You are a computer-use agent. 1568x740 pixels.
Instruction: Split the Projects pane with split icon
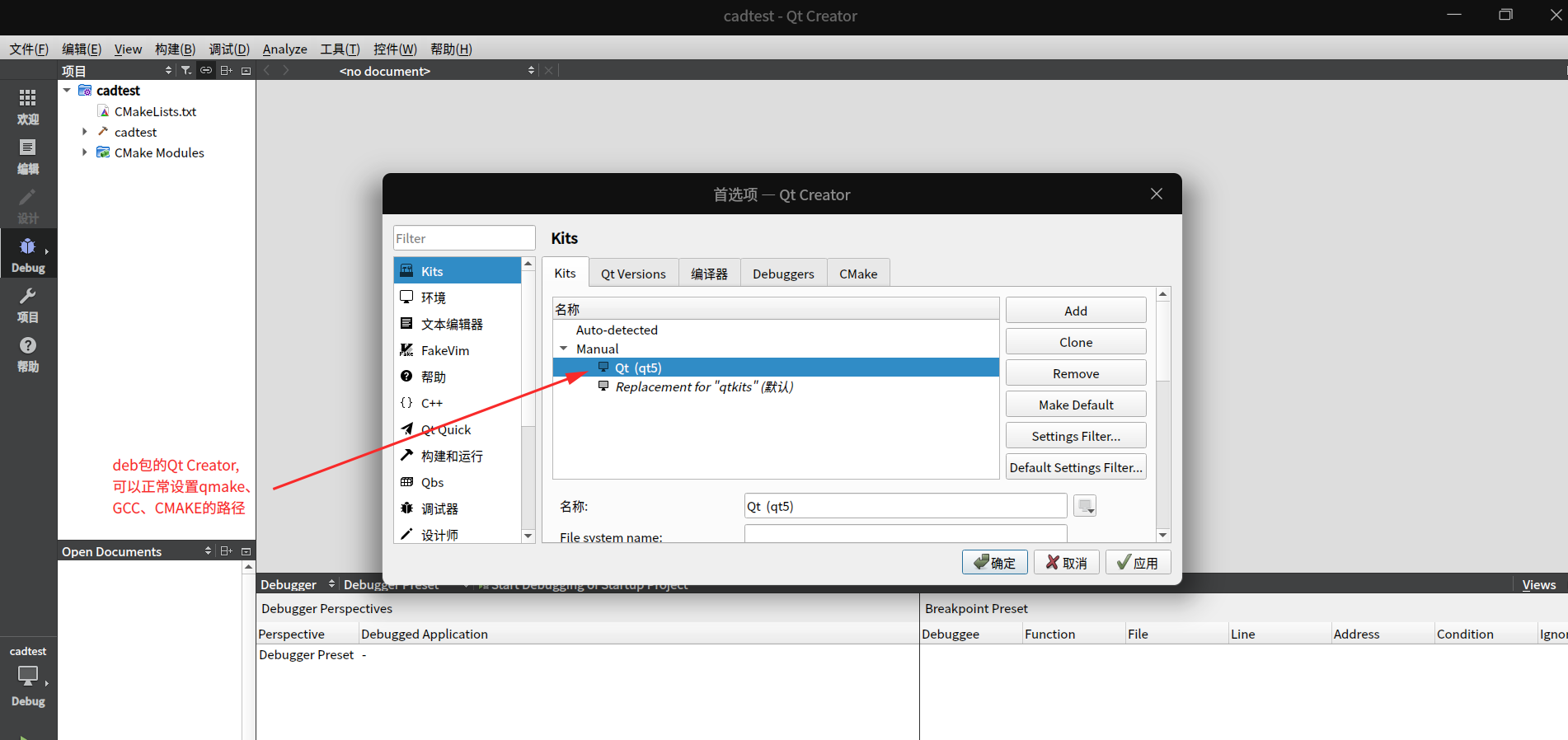point(226,70)
